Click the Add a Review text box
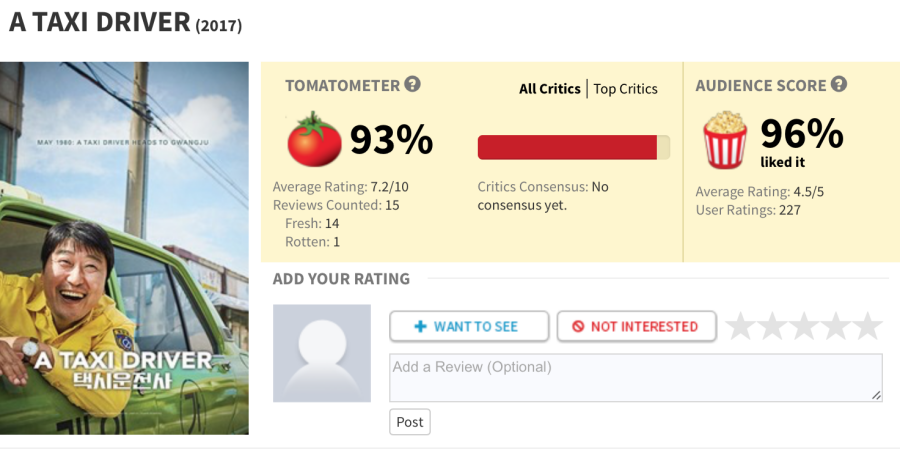Viewport: 900px width, 450px height. click(x=636, y=378)
